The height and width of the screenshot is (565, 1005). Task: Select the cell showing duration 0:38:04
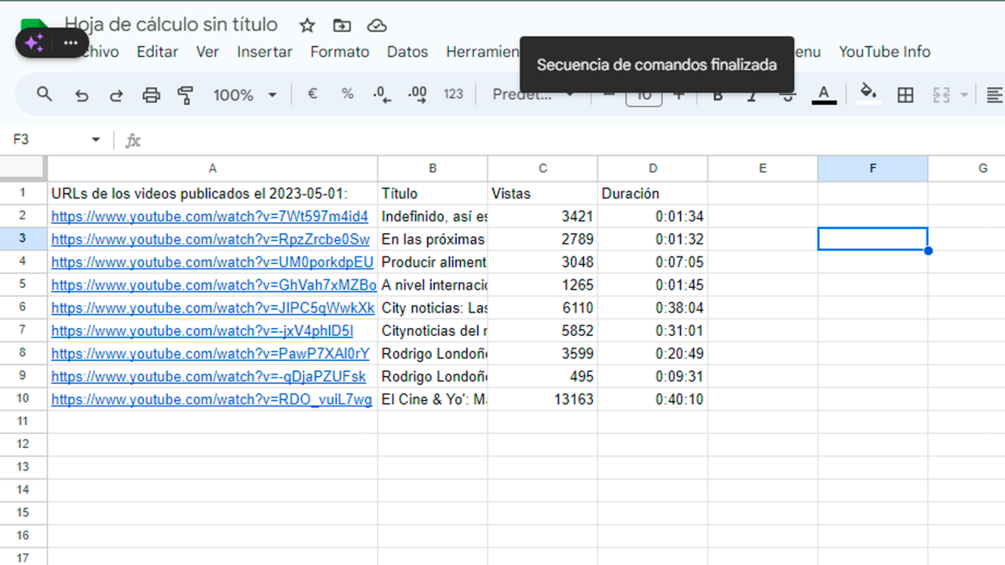pos(652,308)
